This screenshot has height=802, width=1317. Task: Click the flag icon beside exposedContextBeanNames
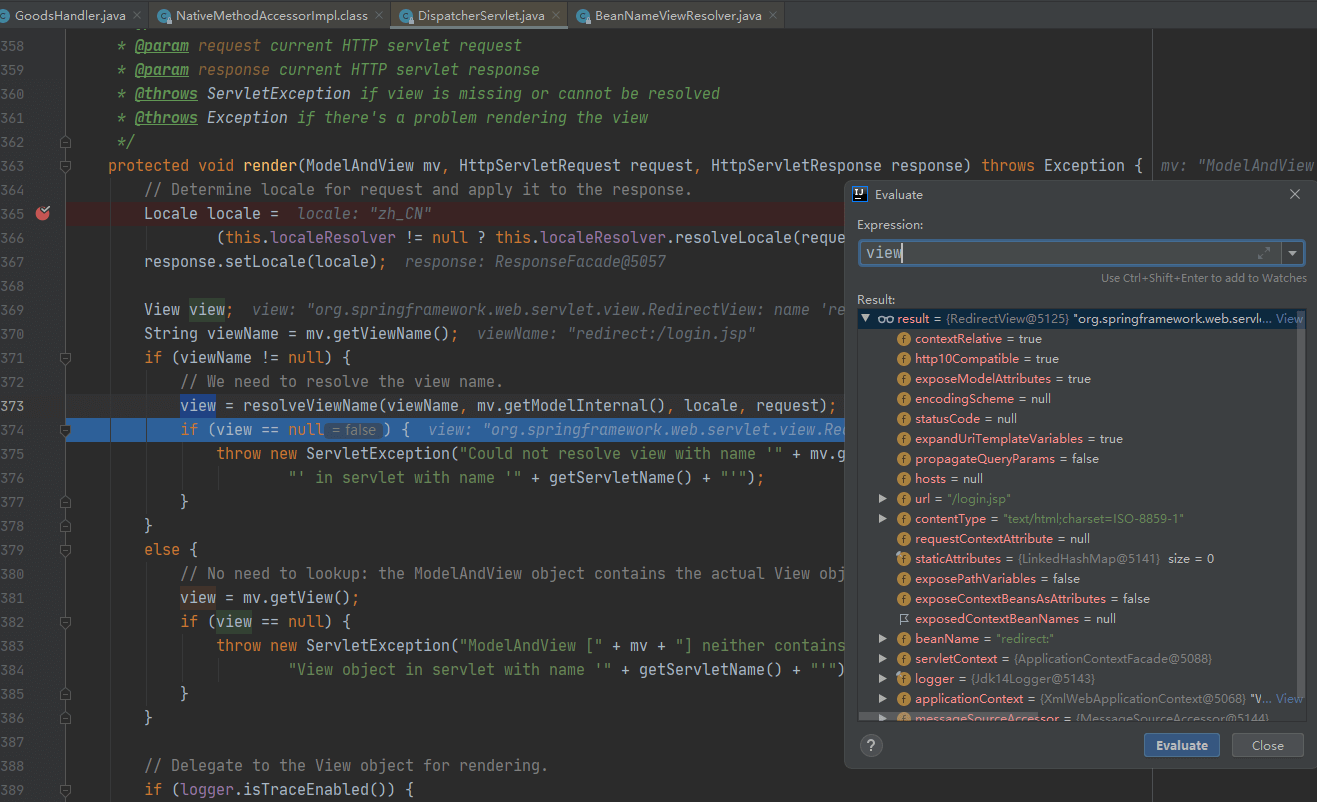[904, 619]
